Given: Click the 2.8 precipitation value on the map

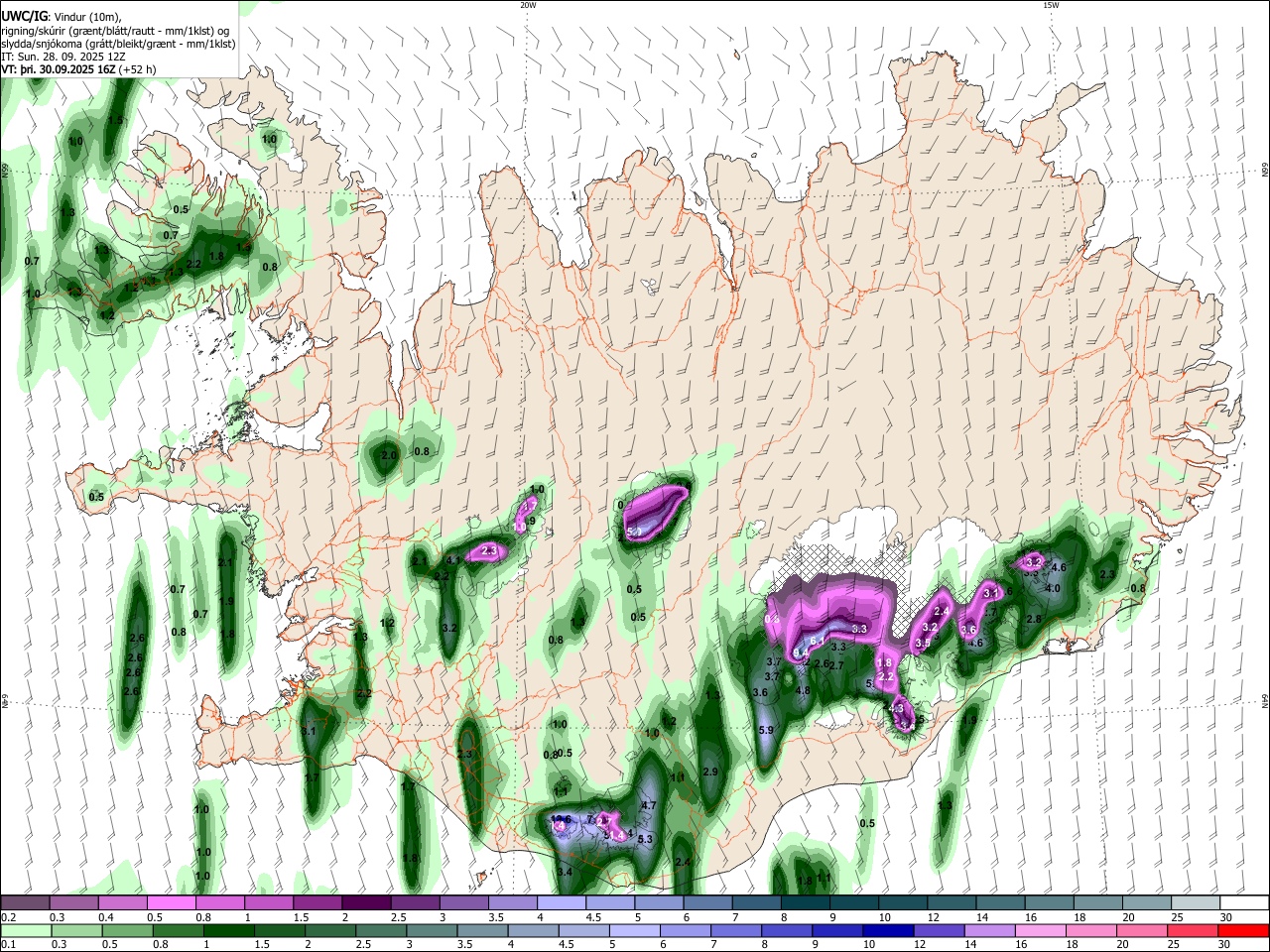Looking at the screenshot, I should (1033, 619).
